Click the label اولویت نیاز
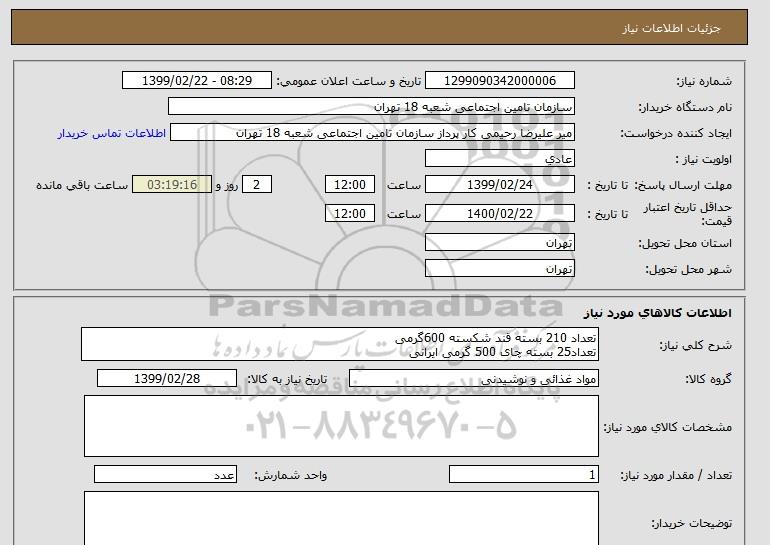This screenshot has height=545, width=770. [704, 159]
